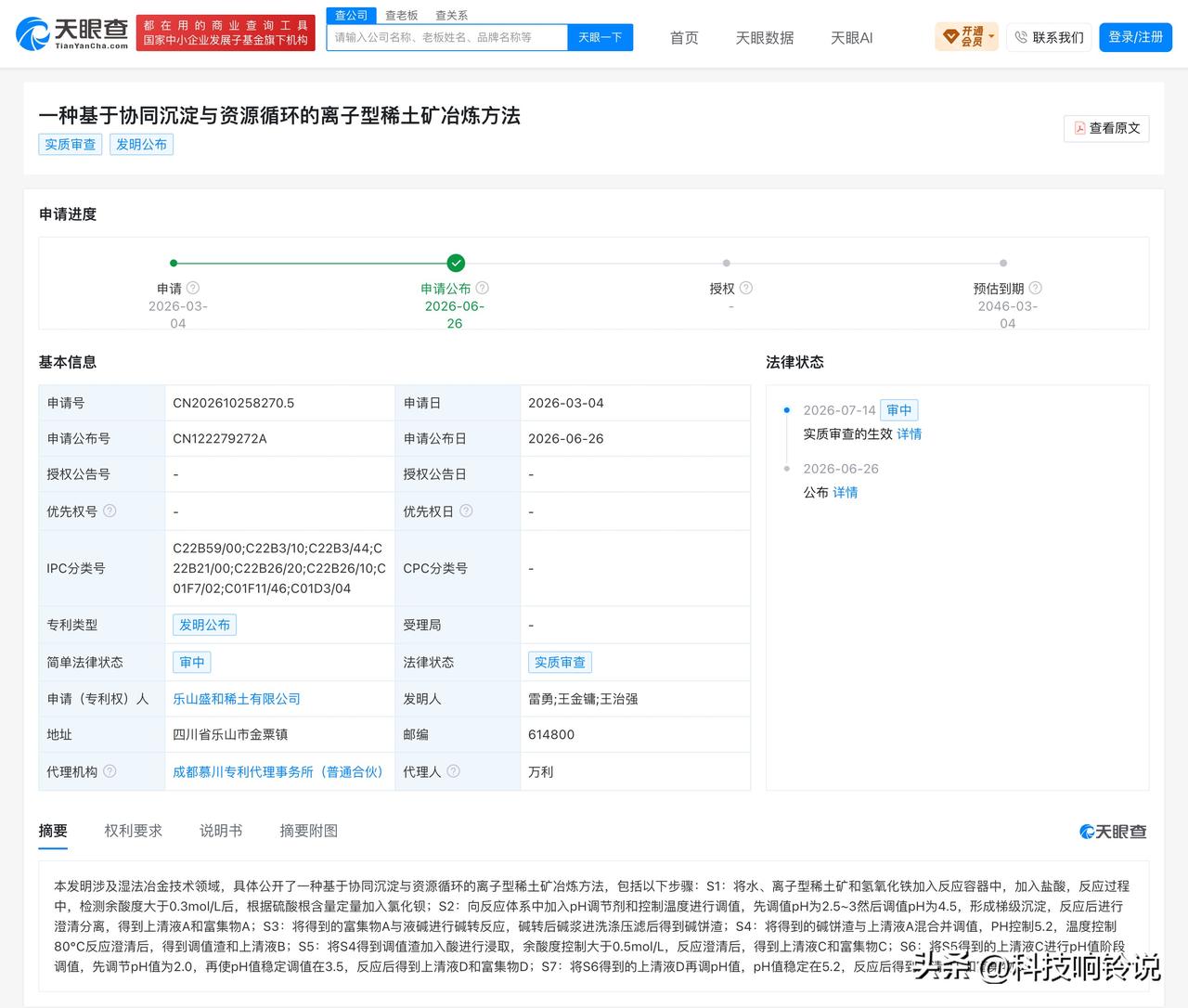
Task: Switch to the 查关系 search tab
Action: [x=451, y=15]
